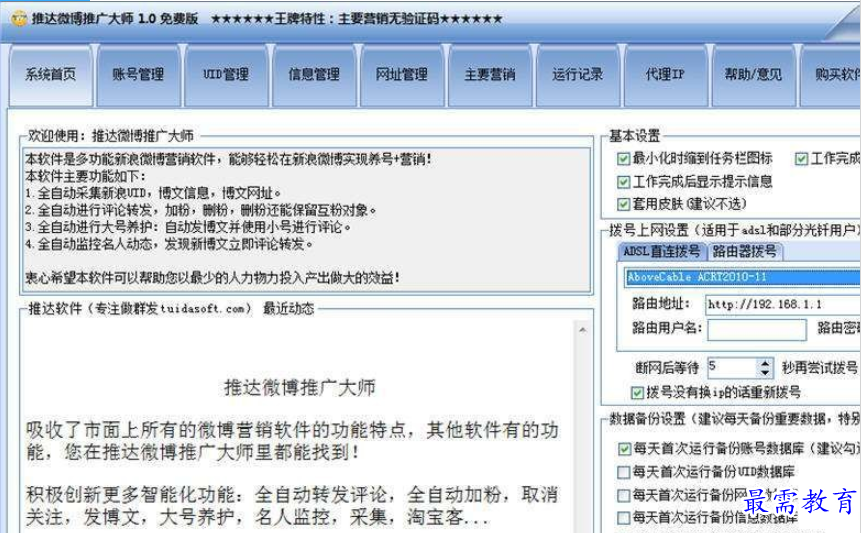Viewport: 865px width, 533px height.
Task: Click line 1.全自动采集新浪UID
Action: click(x=153, y=193)
